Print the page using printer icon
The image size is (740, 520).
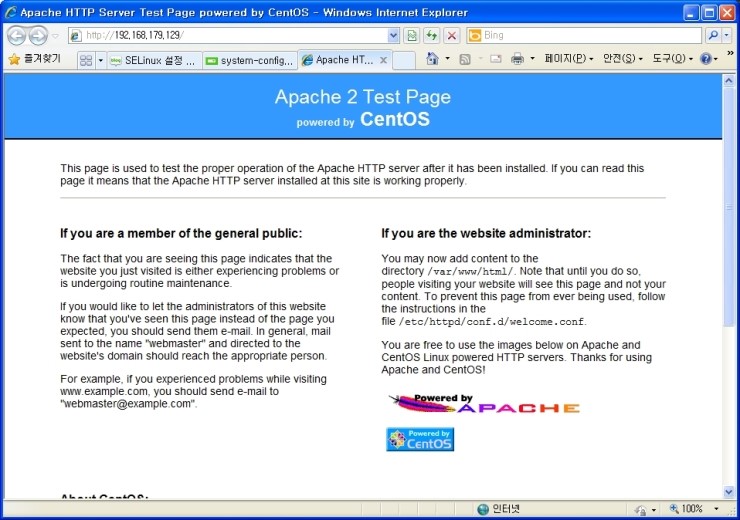517,59
